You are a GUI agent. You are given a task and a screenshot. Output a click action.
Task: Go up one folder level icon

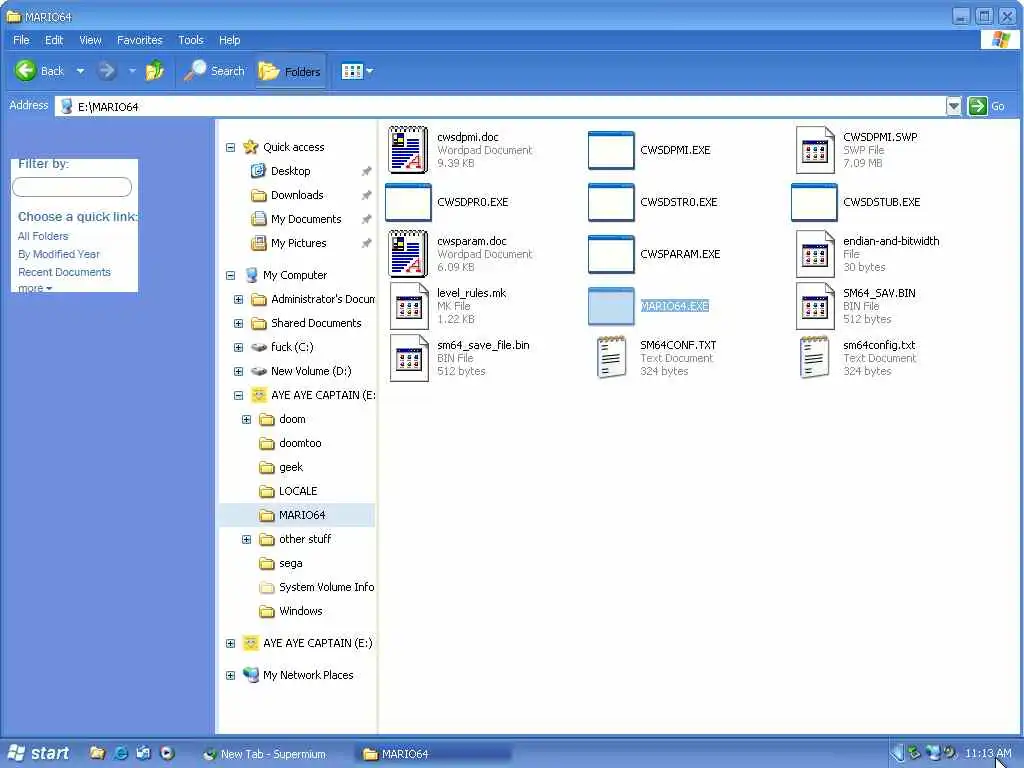pyautogui.click(x=155, y=71)
